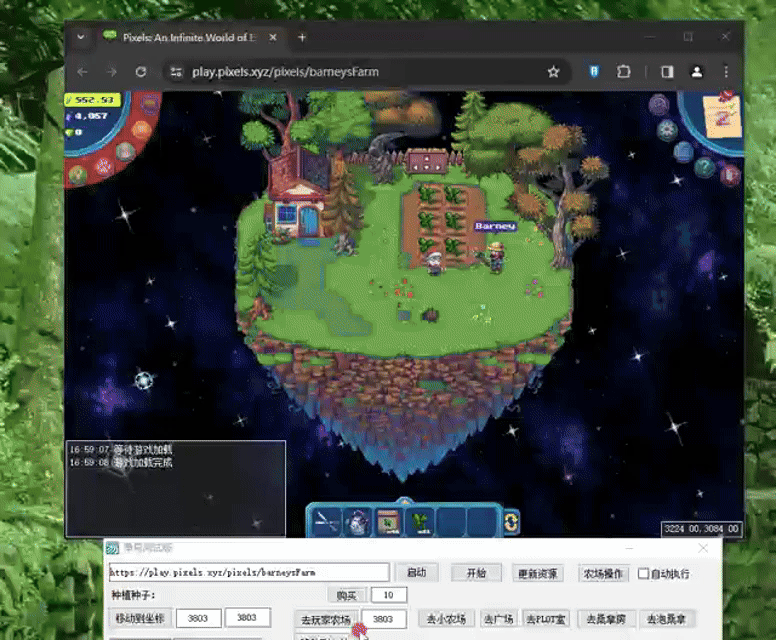Open the browser profile icon
Screen dimensions: 776x640
[697, 72]
